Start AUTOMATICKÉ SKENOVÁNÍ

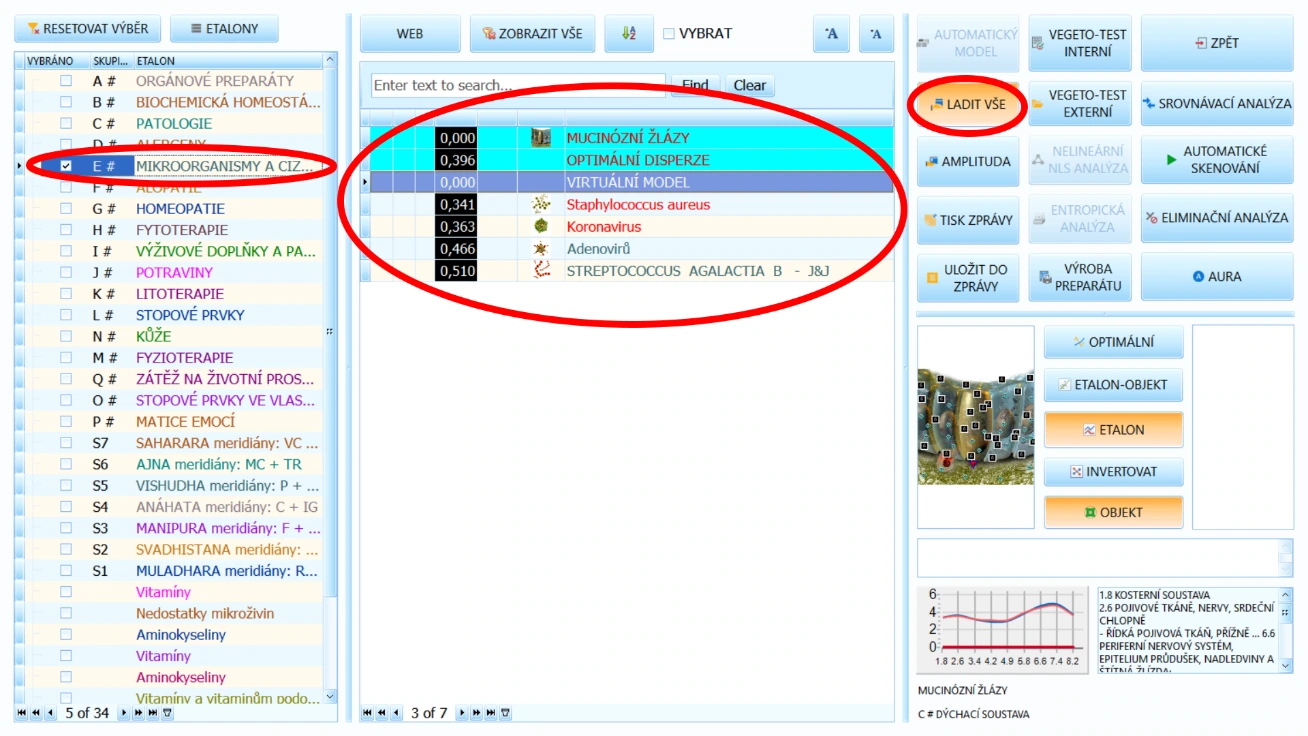tap(1217, 160)
